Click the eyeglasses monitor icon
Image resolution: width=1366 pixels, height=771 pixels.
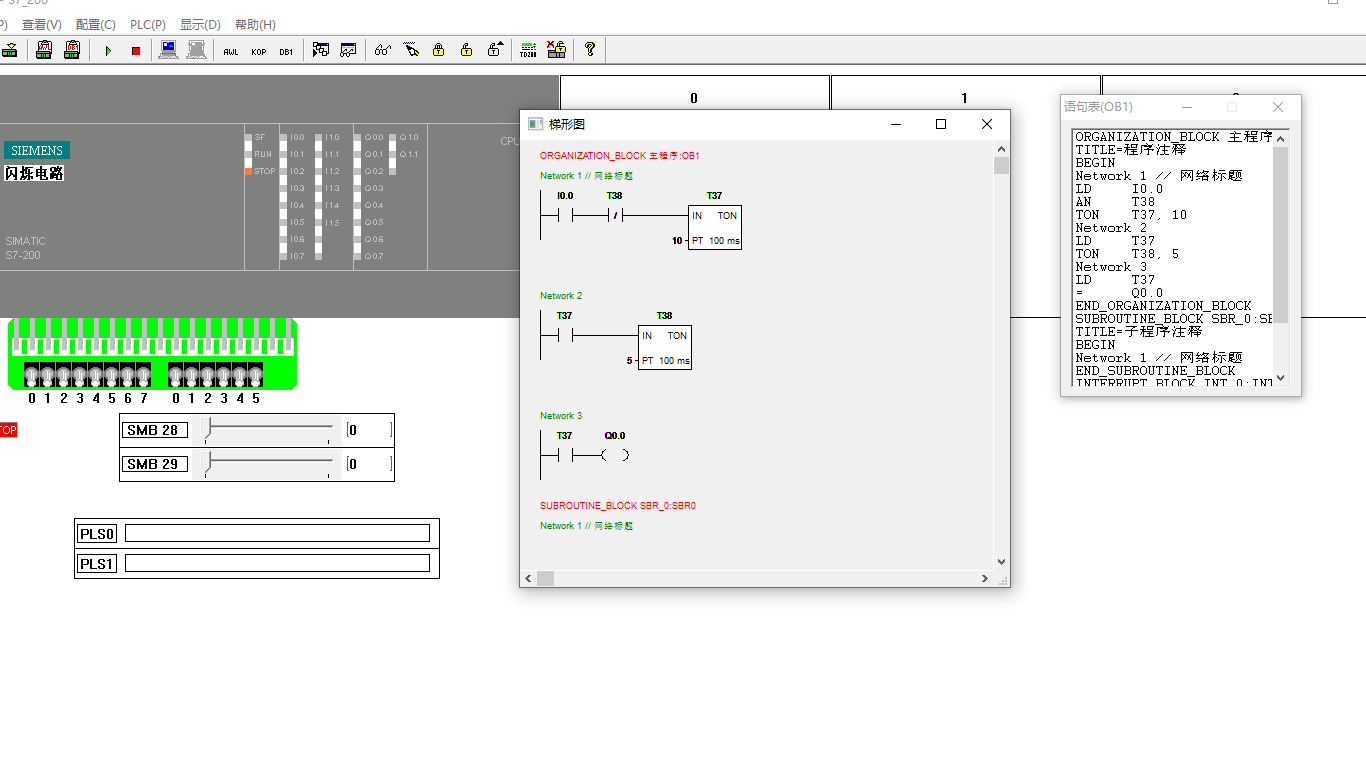(382, 50)
